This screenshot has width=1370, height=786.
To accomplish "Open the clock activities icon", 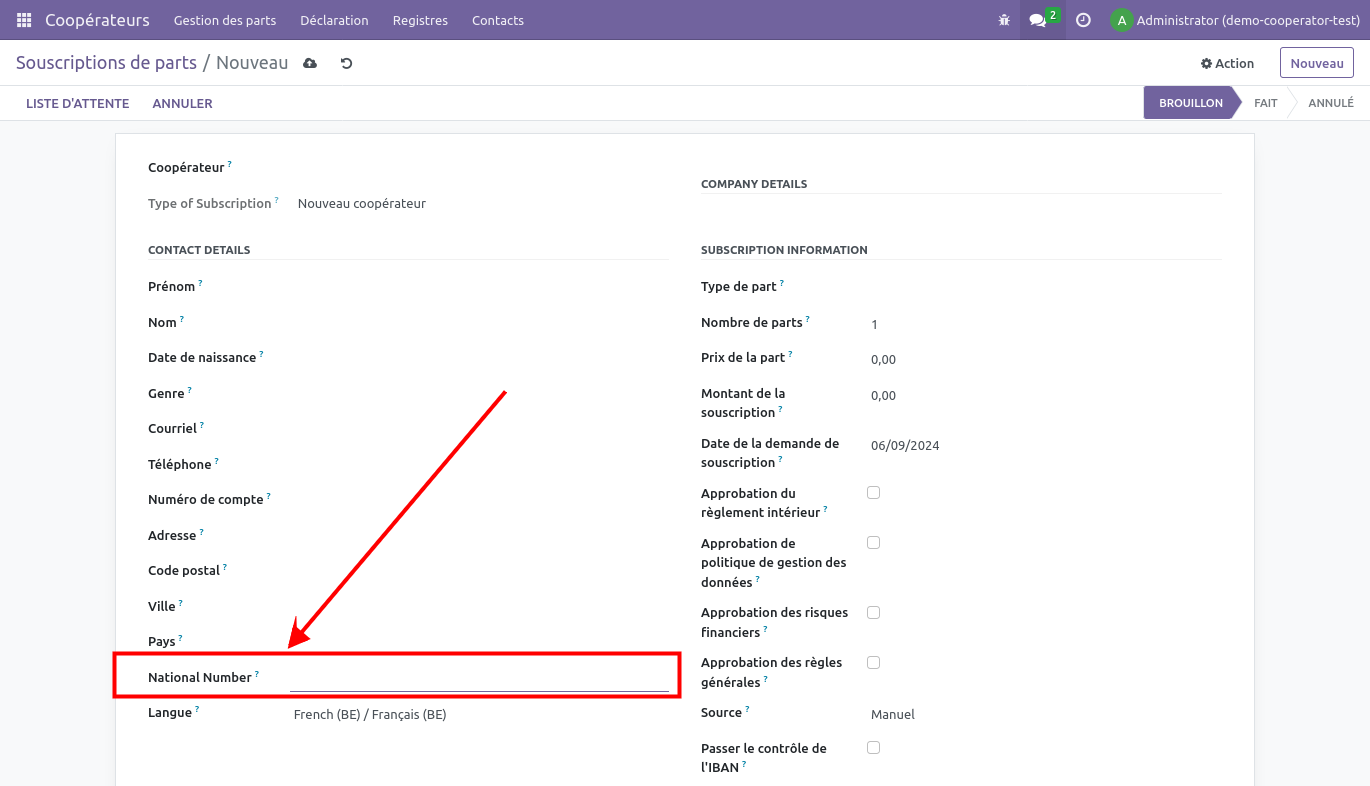I will click(x=1083, y=20).
